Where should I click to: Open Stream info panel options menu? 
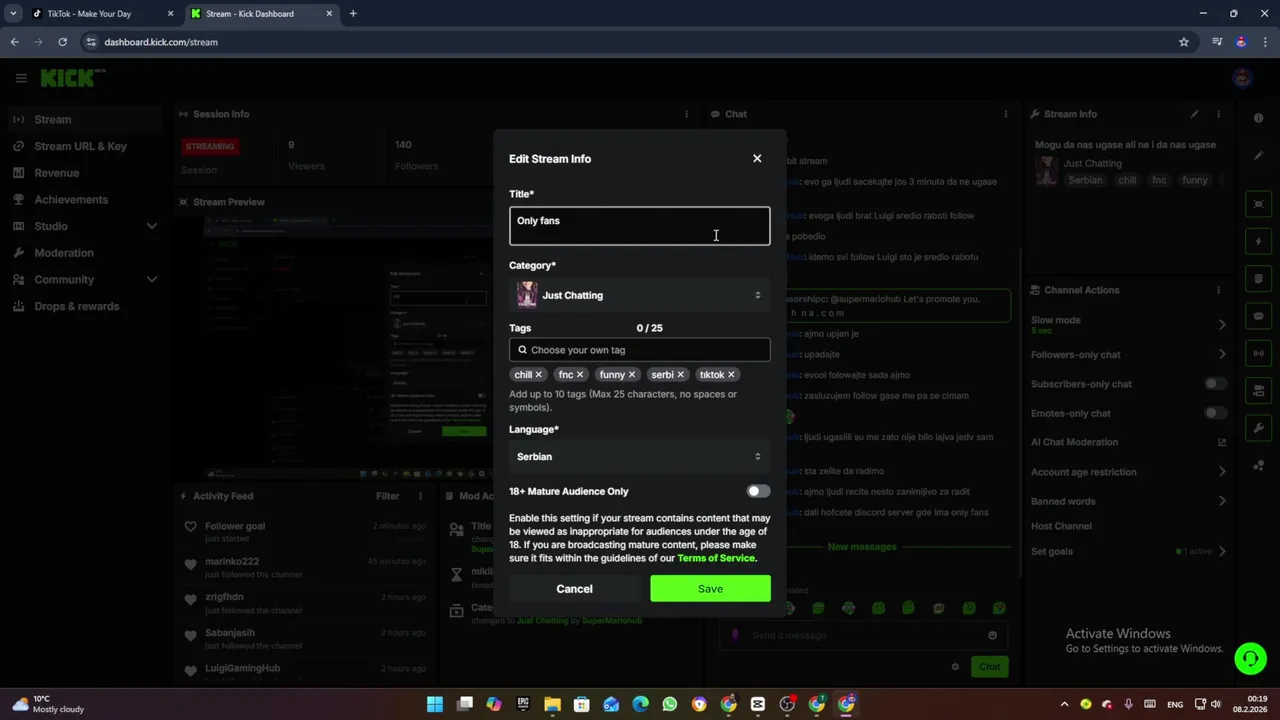point(1218,114)
